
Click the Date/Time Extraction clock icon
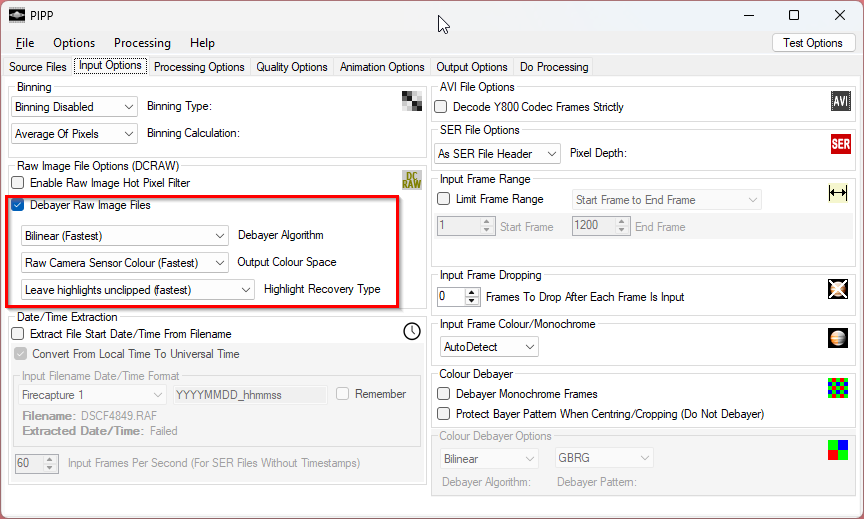[412, 331]
